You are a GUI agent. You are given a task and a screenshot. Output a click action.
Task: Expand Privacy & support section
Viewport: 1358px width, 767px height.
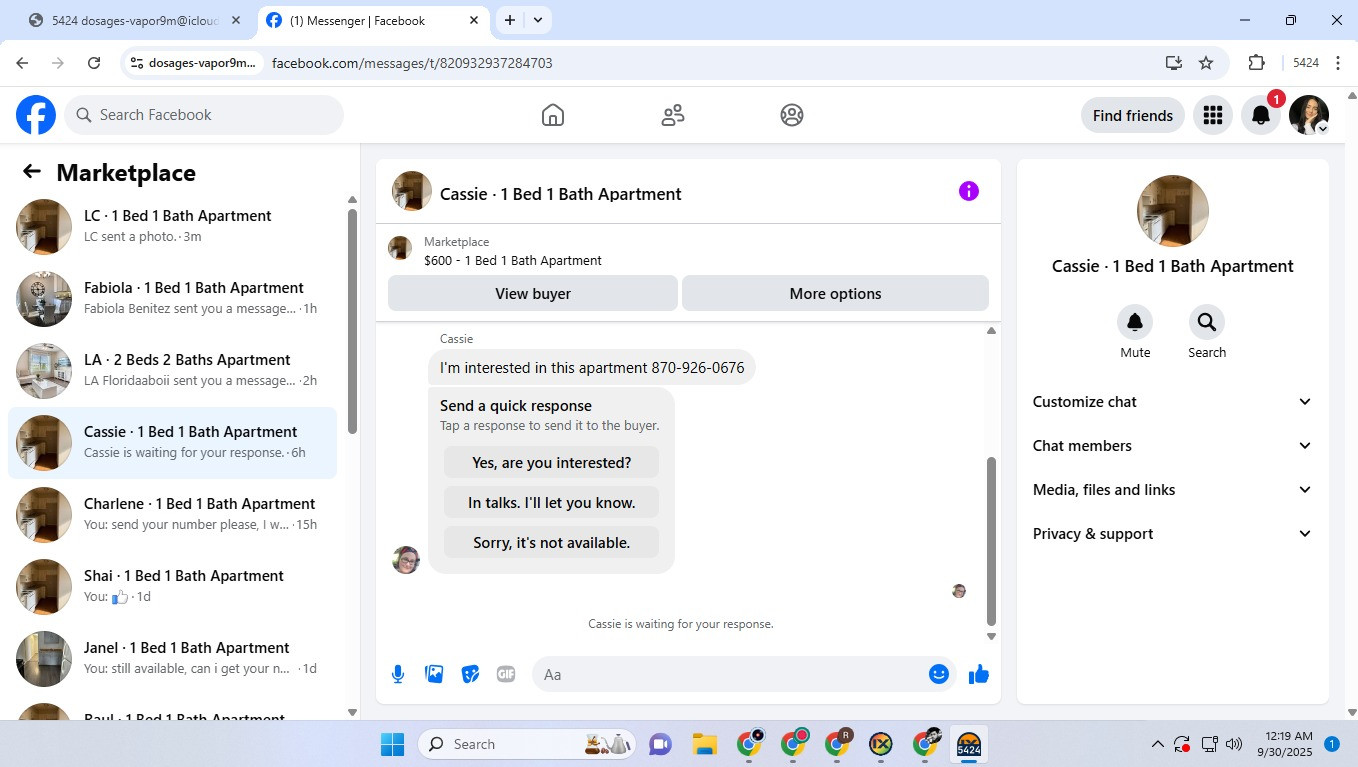pos(1172,534)
